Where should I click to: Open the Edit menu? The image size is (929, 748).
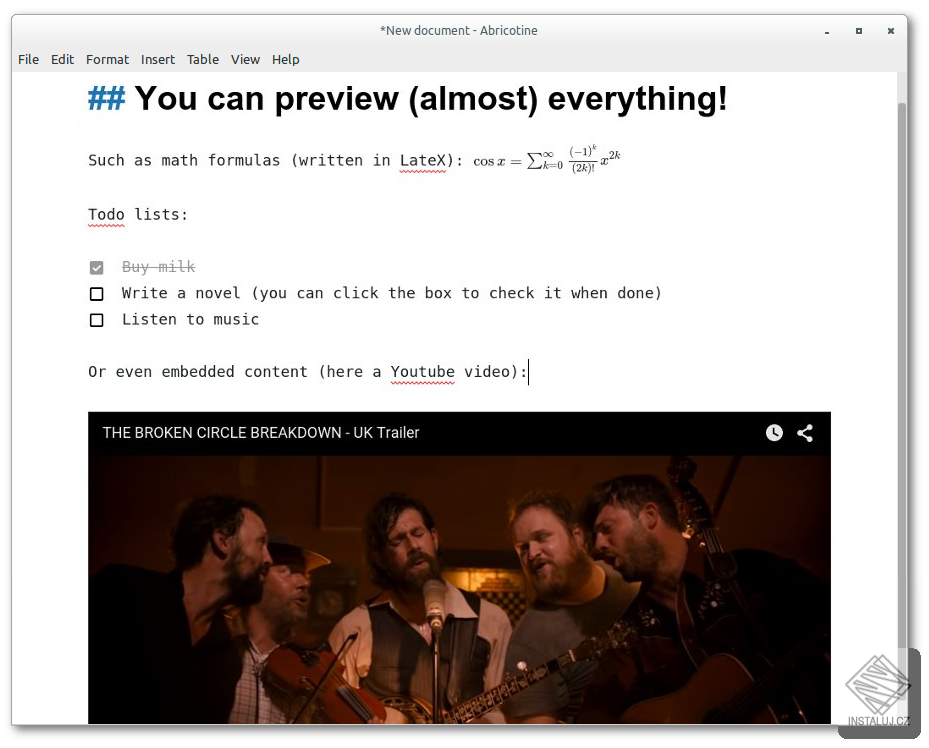[62, 59]
